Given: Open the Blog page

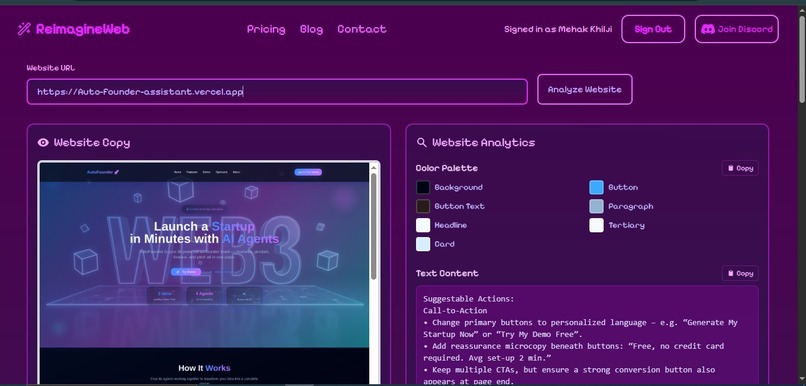Looking at the screenshot, I should [x=312, y=29].
